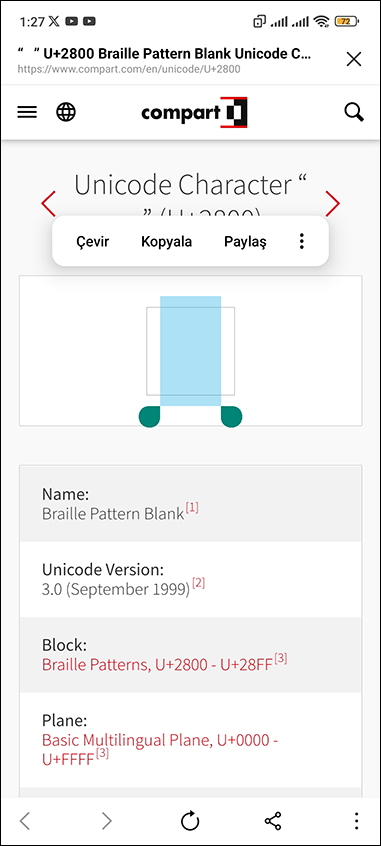Tap the share icon in bottom bar
The width and height of the screenshot is (381, 846).
click(x=273, y=821)
